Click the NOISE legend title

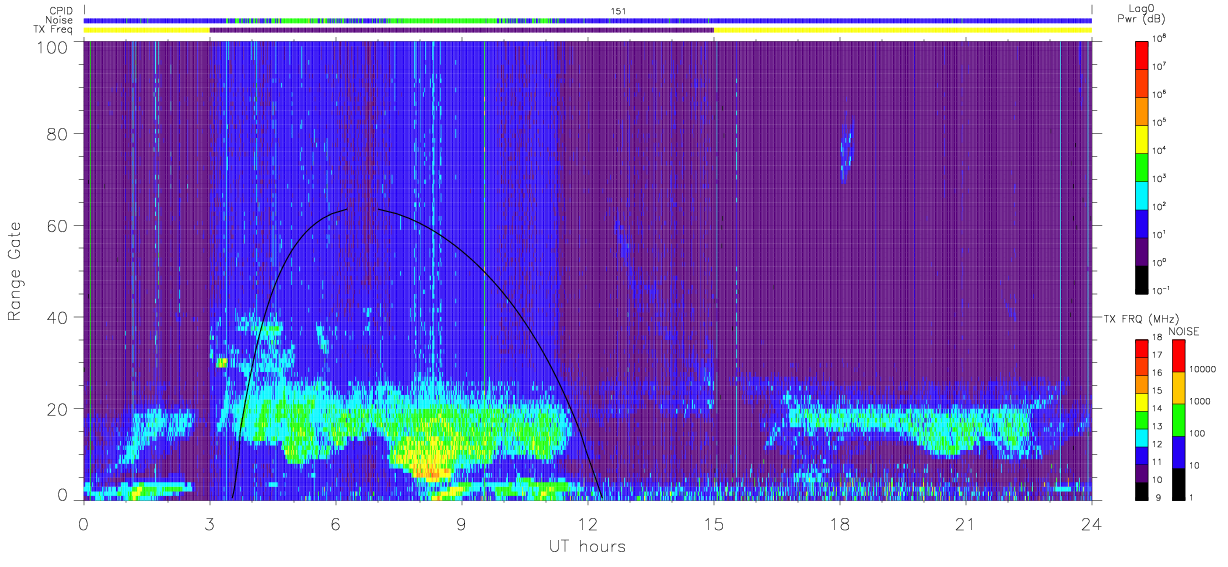point(1182,331)
